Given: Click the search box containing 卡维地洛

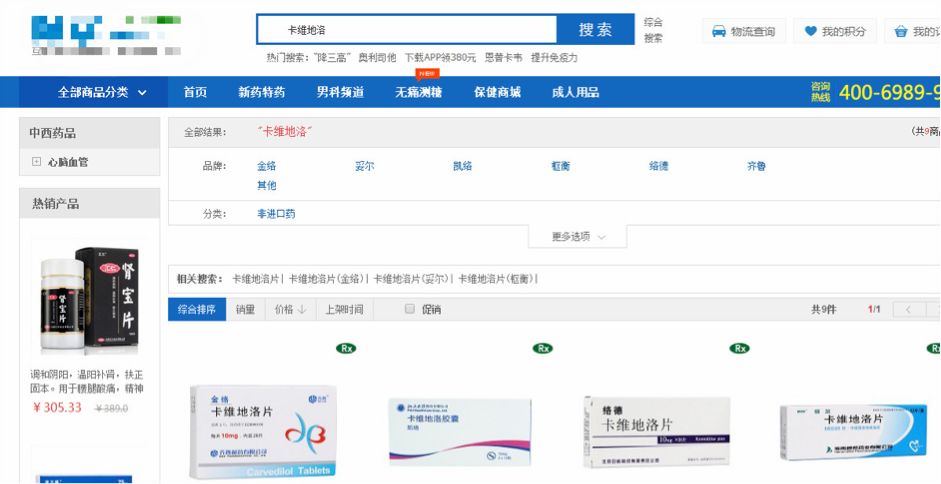Looking at the screenshot, I should 407,29.
